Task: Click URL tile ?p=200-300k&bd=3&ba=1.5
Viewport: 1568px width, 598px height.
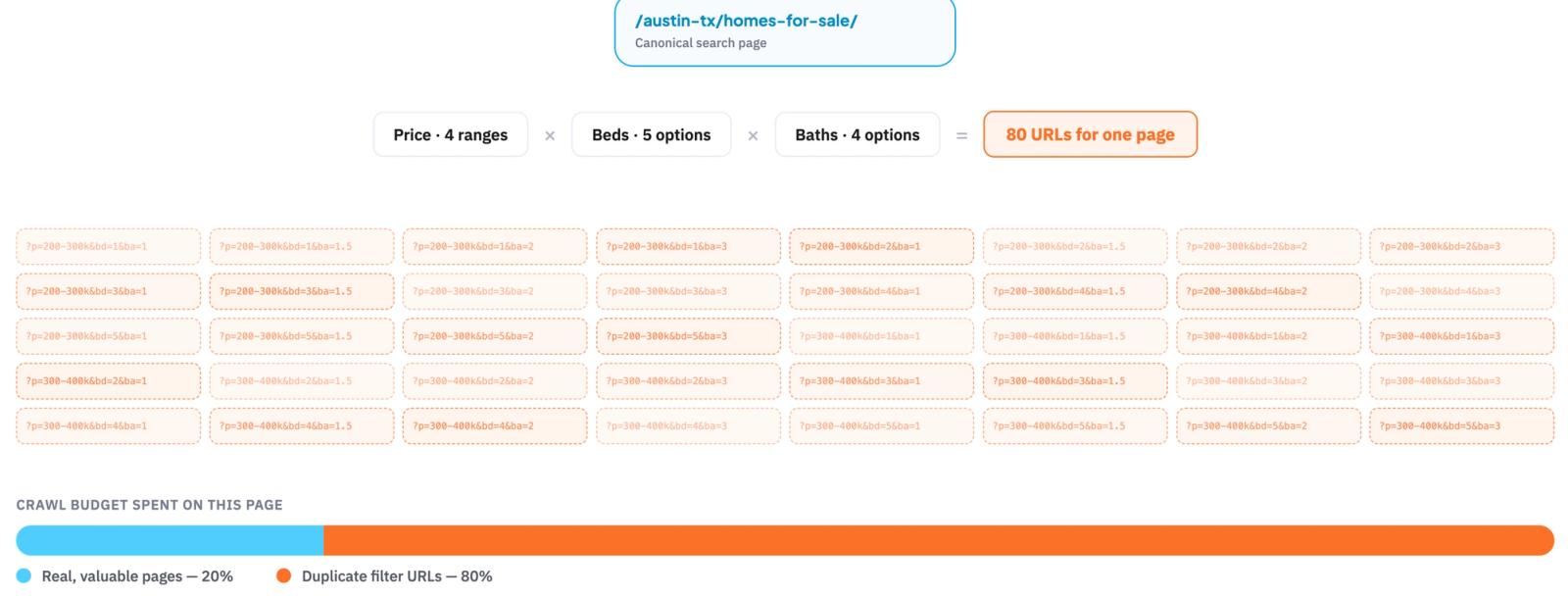Action: (x=302, y=291)
